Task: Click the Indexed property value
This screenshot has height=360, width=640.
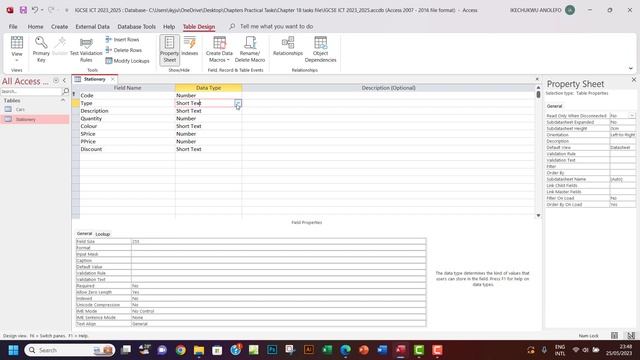Action: click(279, 299)
